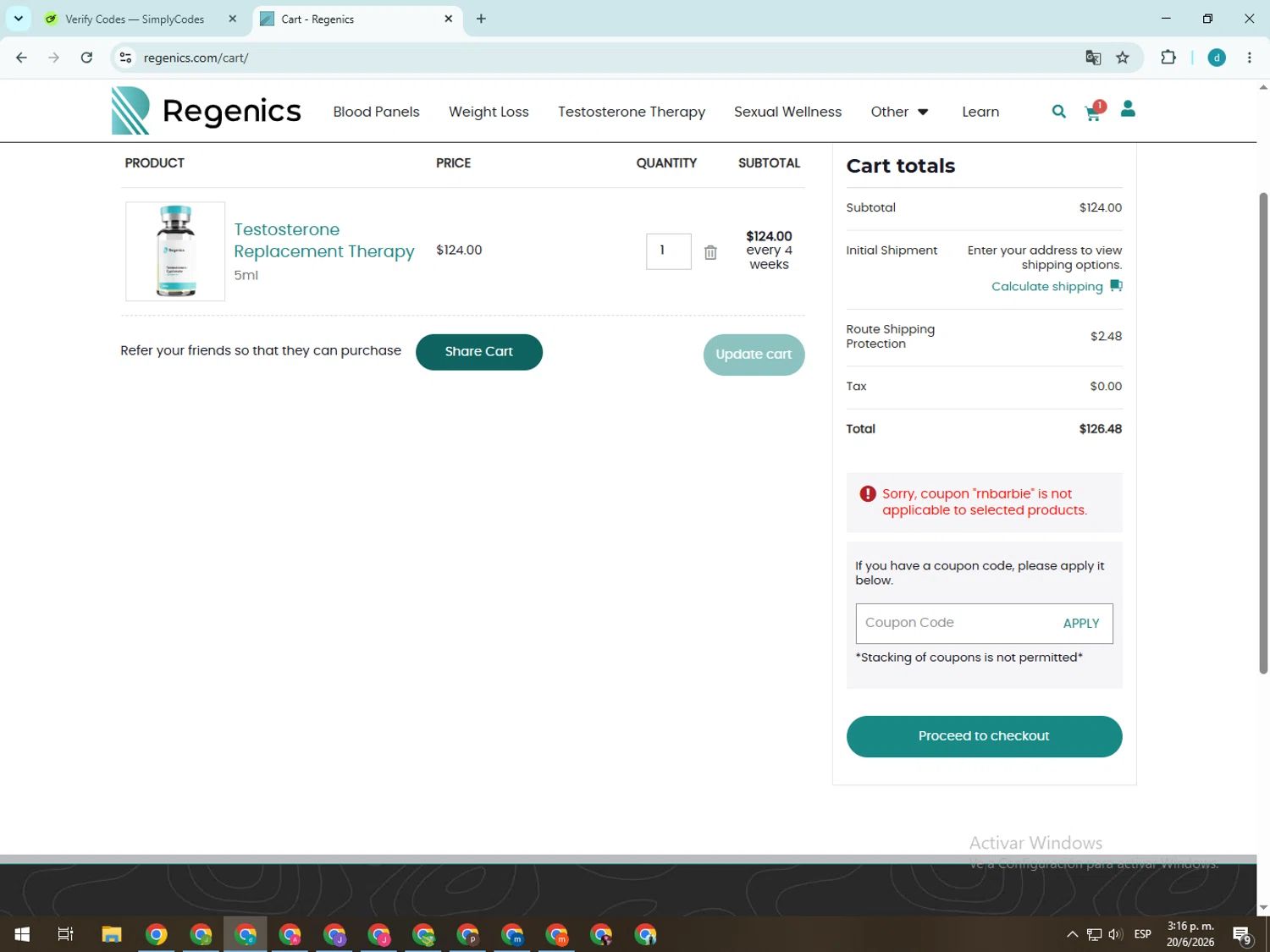The height and width of the screenshot is (952, 1270).
Task: Click the shipping truck icon beside Calculate shipping
Action: click(x=1116, y=286)
